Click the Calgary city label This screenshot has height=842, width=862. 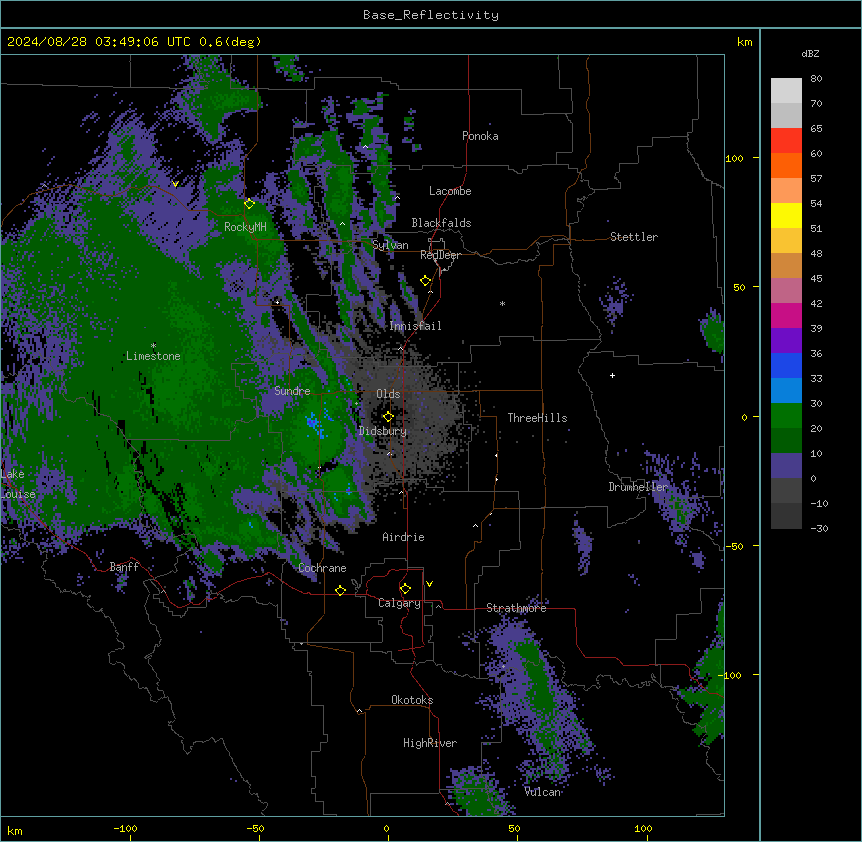[x=399, y=603]
